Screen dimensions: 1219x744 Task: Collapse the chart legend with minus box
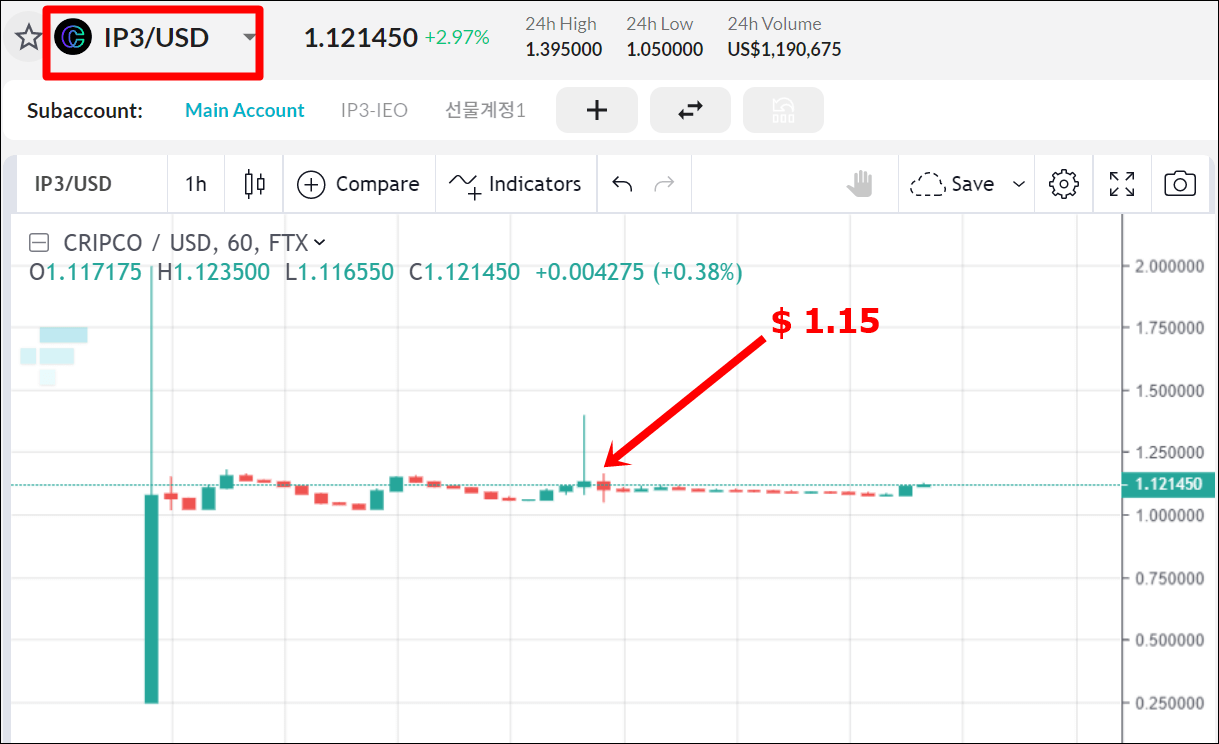pos(39,242)
